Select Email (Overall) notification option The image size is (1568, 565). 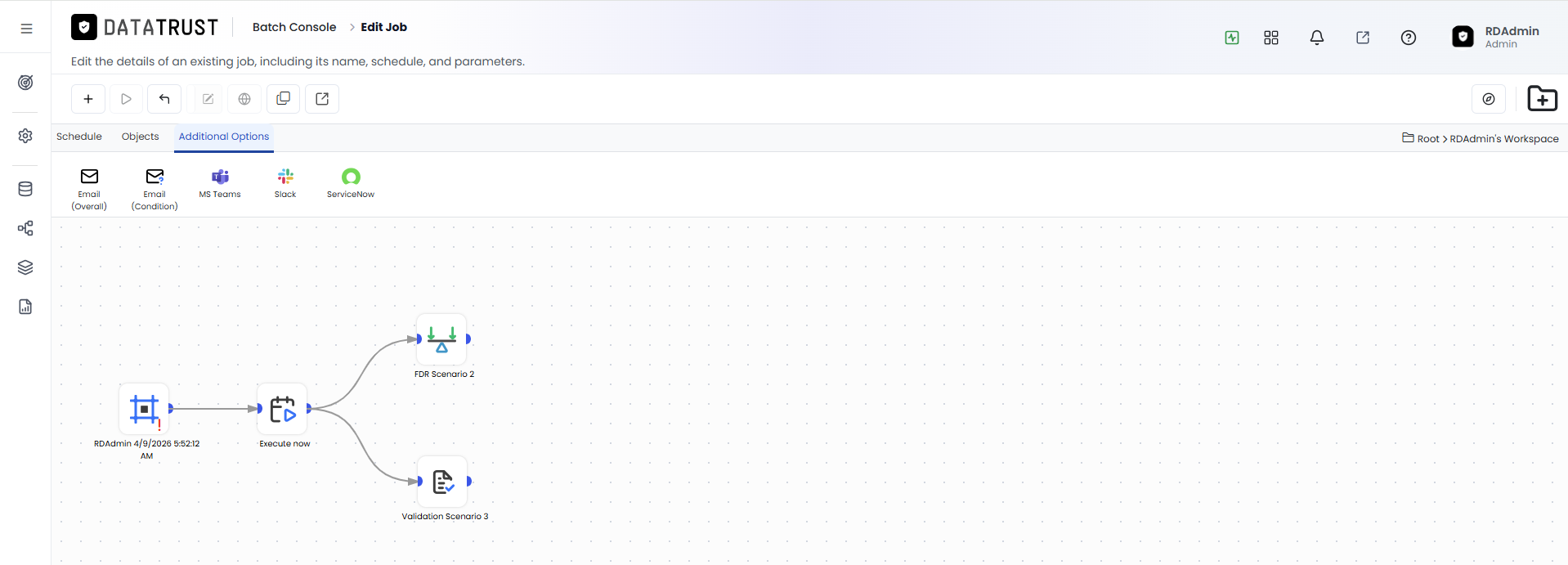pyautogui.click(x=89, y=189)
